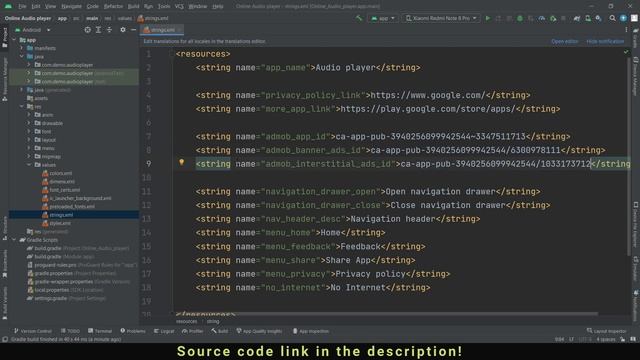Click the app_name string value 'Audio player'
640x360 pixels.
pos(345,67)
